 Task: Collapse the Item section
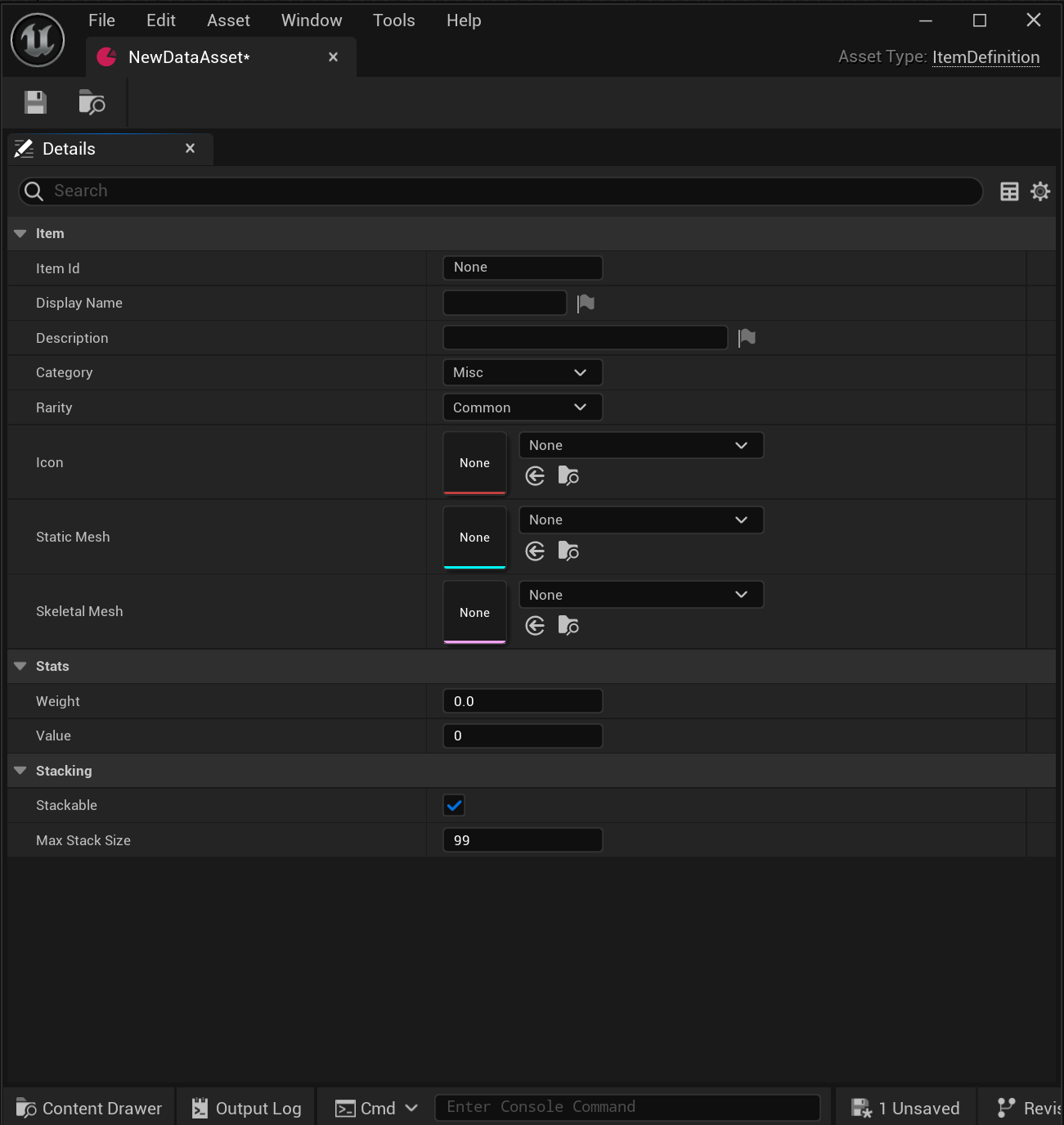pos(20,234)
